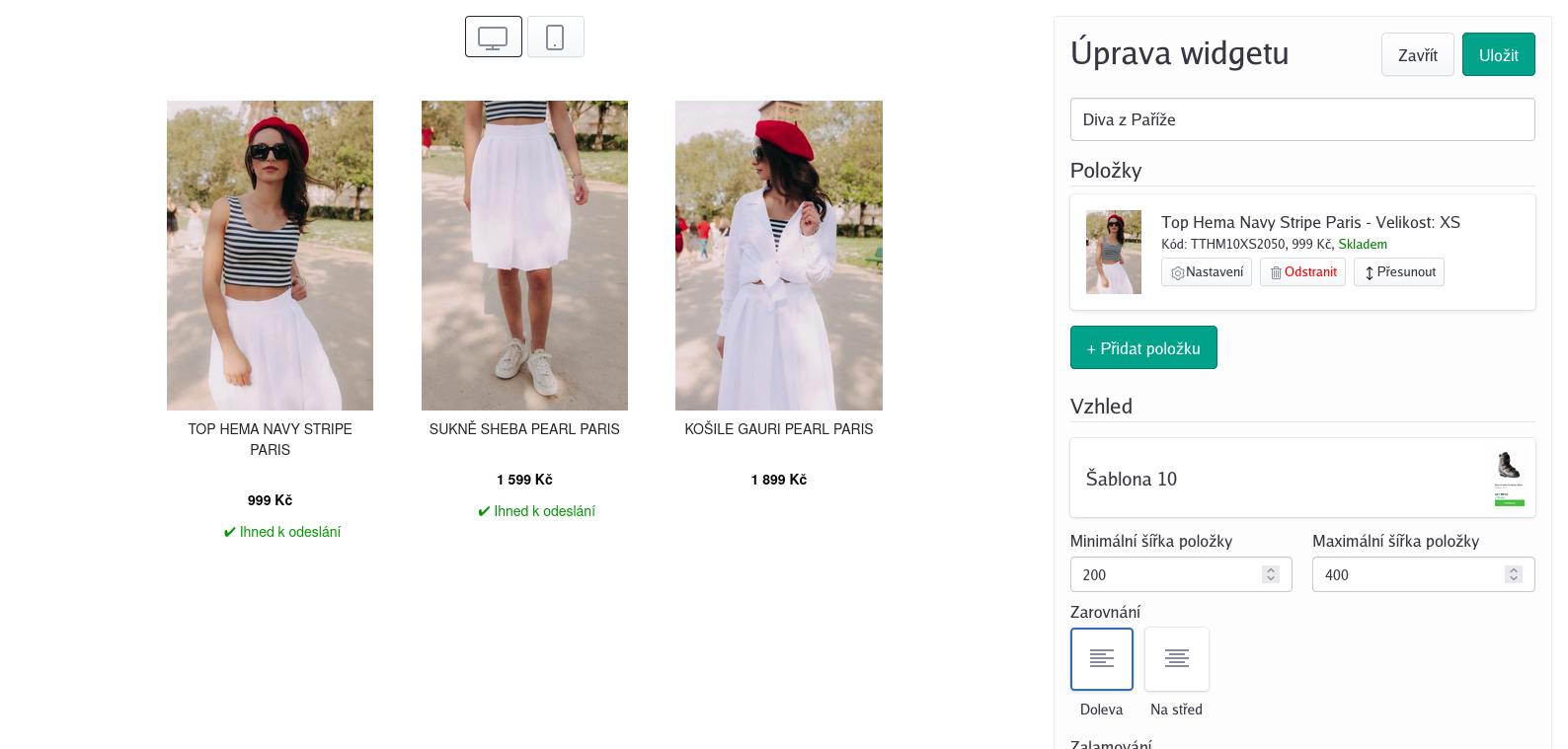Screen dimensions: 1568x749
Task: Open Nastavení settings for the item
Action: point(1207,272)
